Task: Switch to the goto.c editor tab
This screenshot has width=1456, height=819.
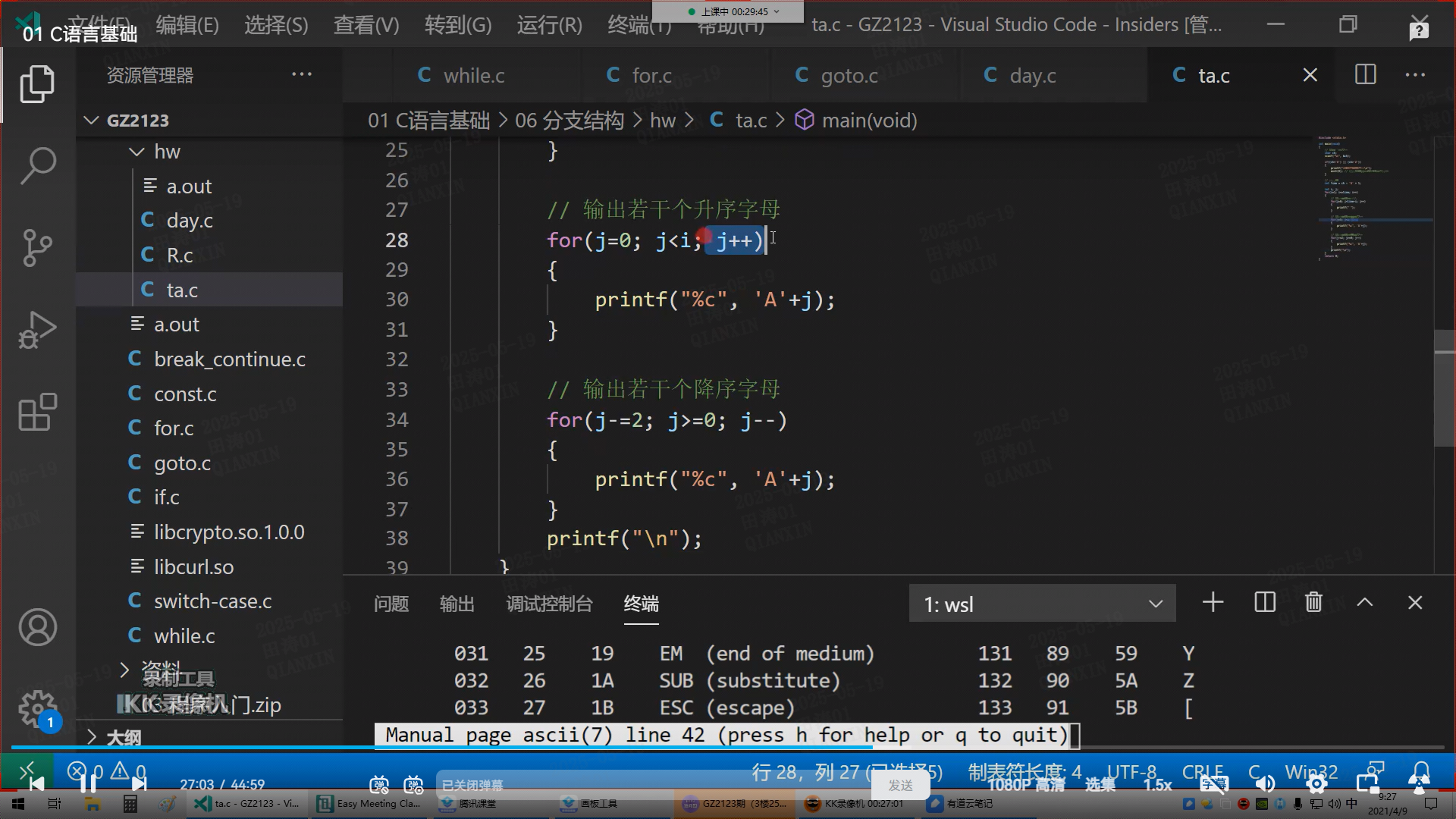Action: (x=849, y=76)
